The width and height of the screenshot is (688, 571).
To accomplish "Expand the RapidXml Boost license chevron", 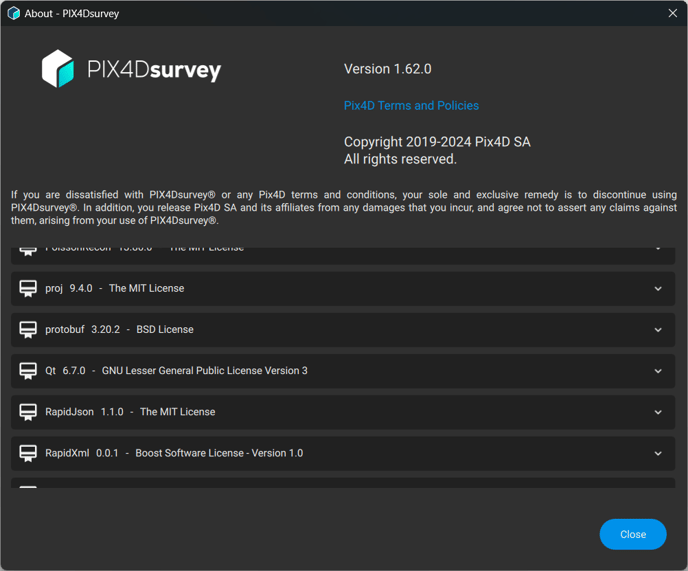I will pyautogui.click(x=658, y=454).
